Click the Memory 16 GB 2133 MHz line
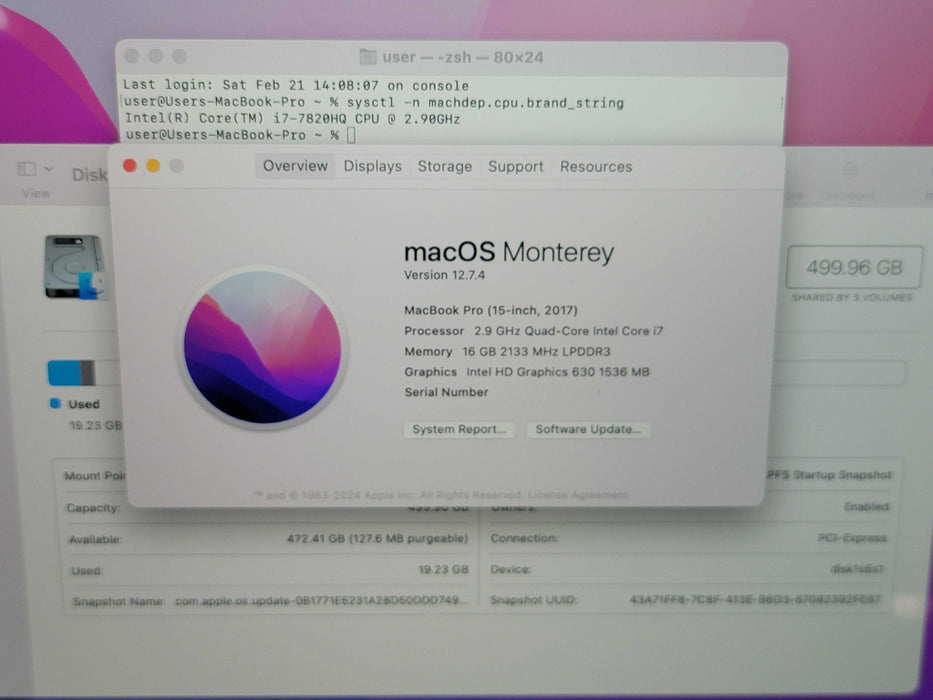 click(x=508, y=352)
